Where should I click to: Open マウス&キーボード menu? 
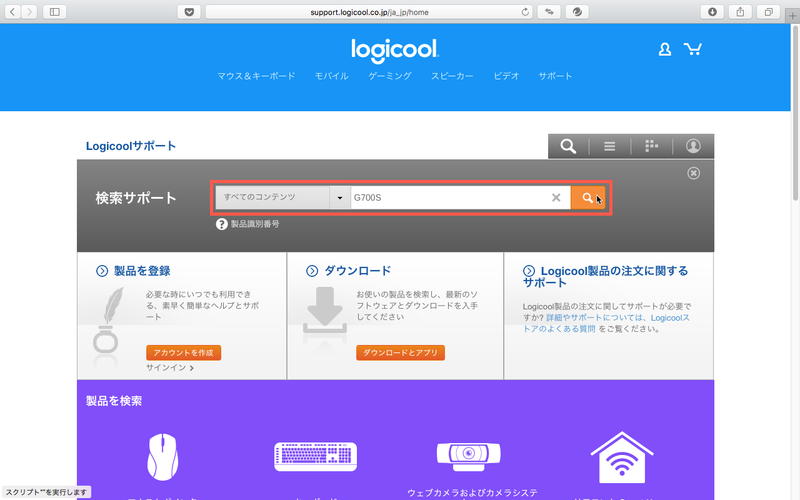256,76
